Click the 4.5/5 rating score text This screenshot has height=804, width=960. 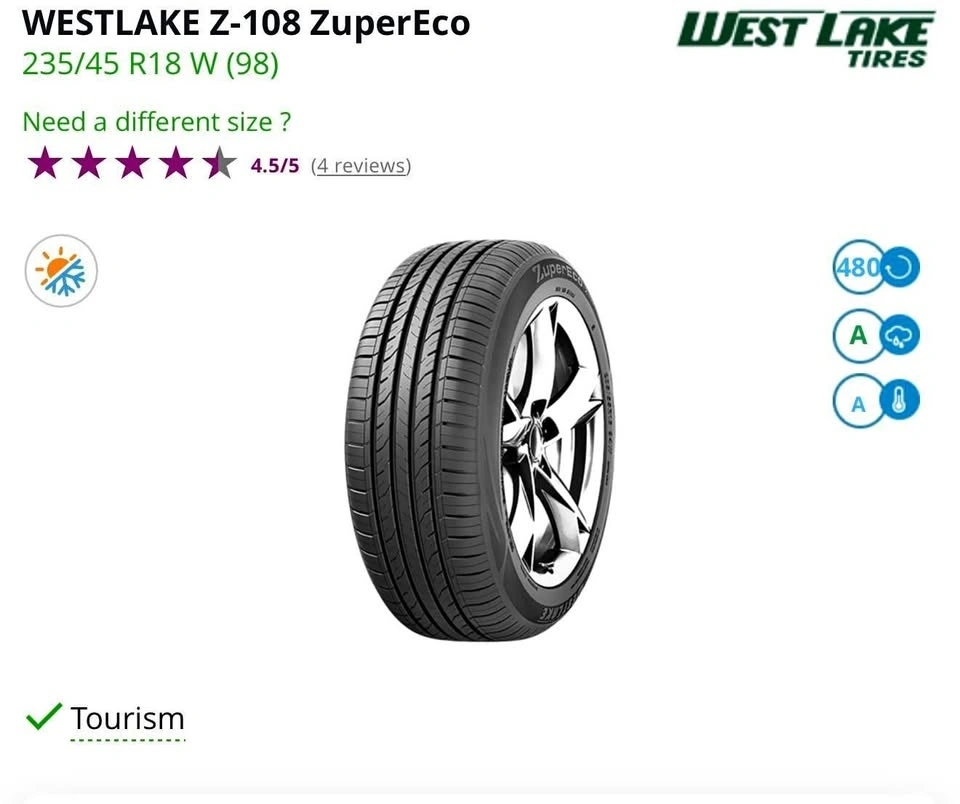tap(275, 165)
